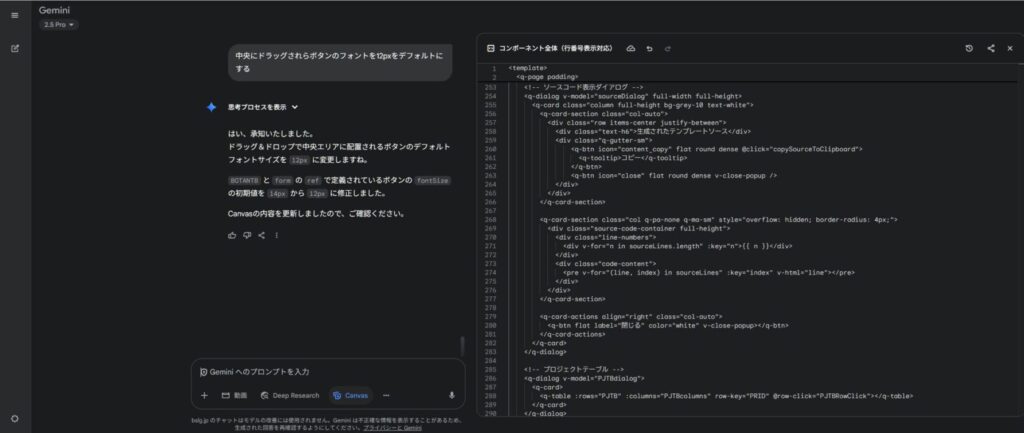Give the response a thumbs up

(232, 235)
